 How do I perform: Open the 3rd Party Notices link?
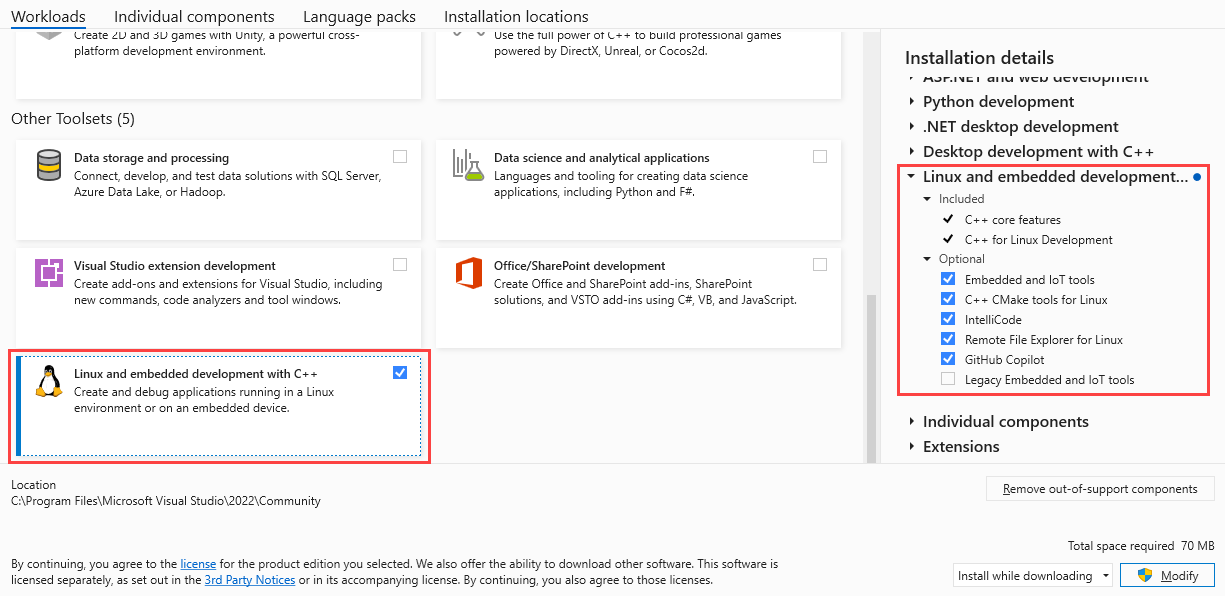coord(249,579)
